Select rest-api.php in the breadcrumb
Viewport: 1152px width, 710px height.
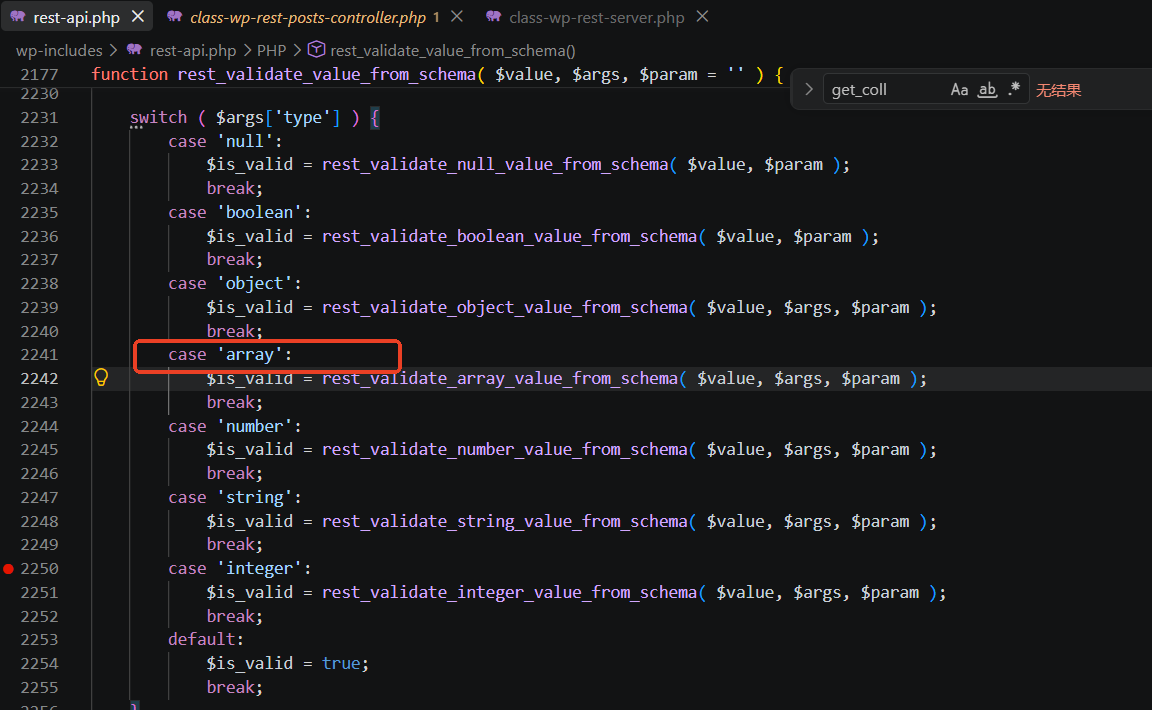[x=193, y=51]
